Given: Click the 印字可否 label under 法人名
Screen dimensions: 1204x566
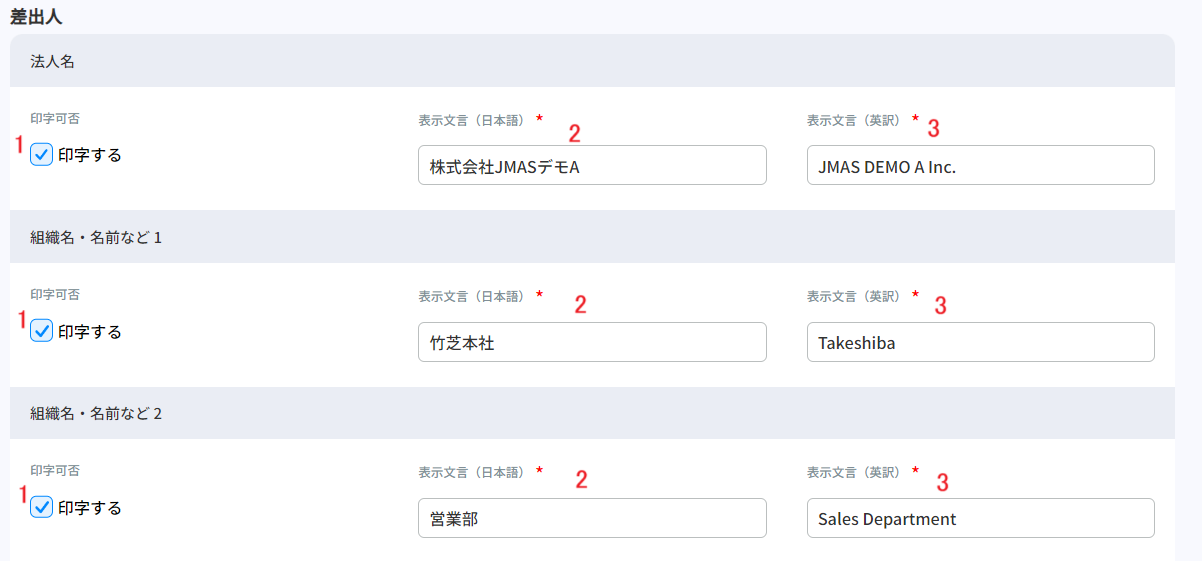Looking at the screenshot, I should 55,119.
